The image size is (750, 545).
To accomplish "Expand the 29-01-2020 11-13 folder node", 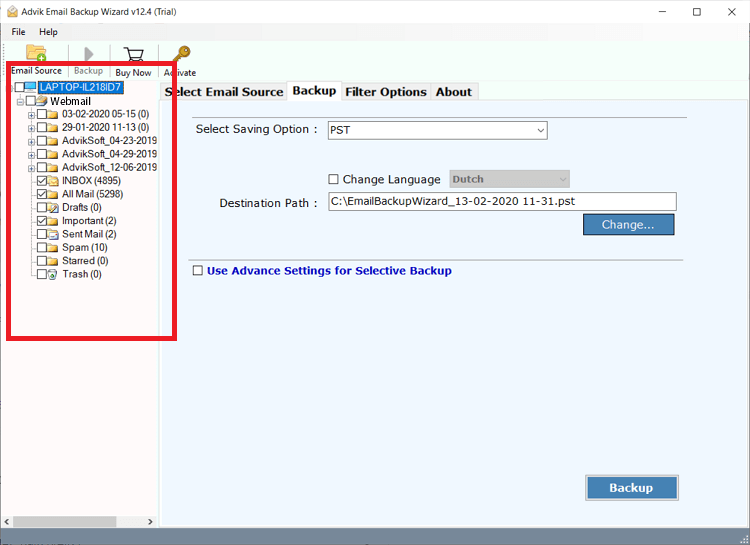I will point(31,128).
